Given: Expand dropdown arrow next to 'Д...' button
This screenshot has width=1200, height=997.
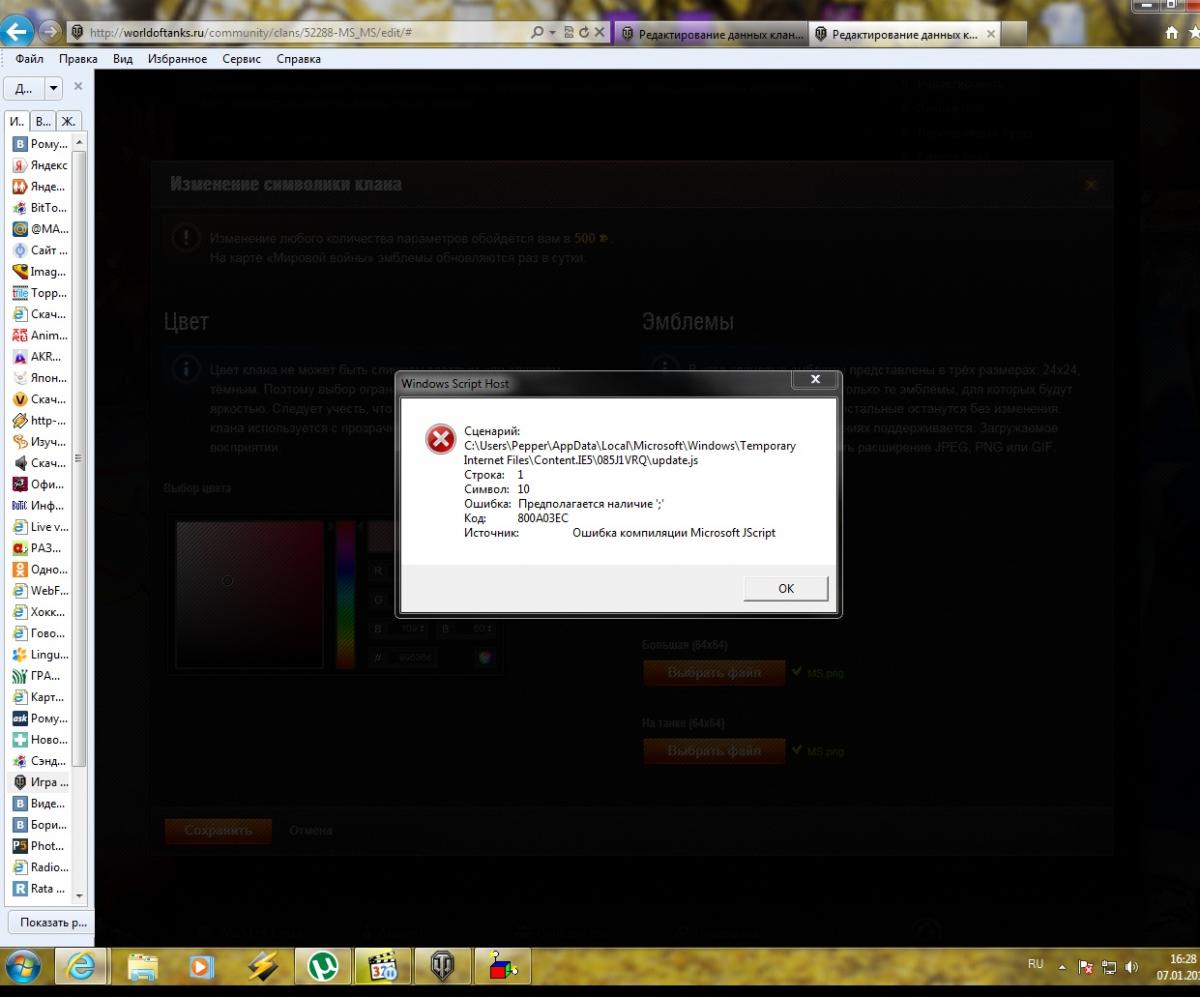Looking at the screenshot, I should pos(53,88).
